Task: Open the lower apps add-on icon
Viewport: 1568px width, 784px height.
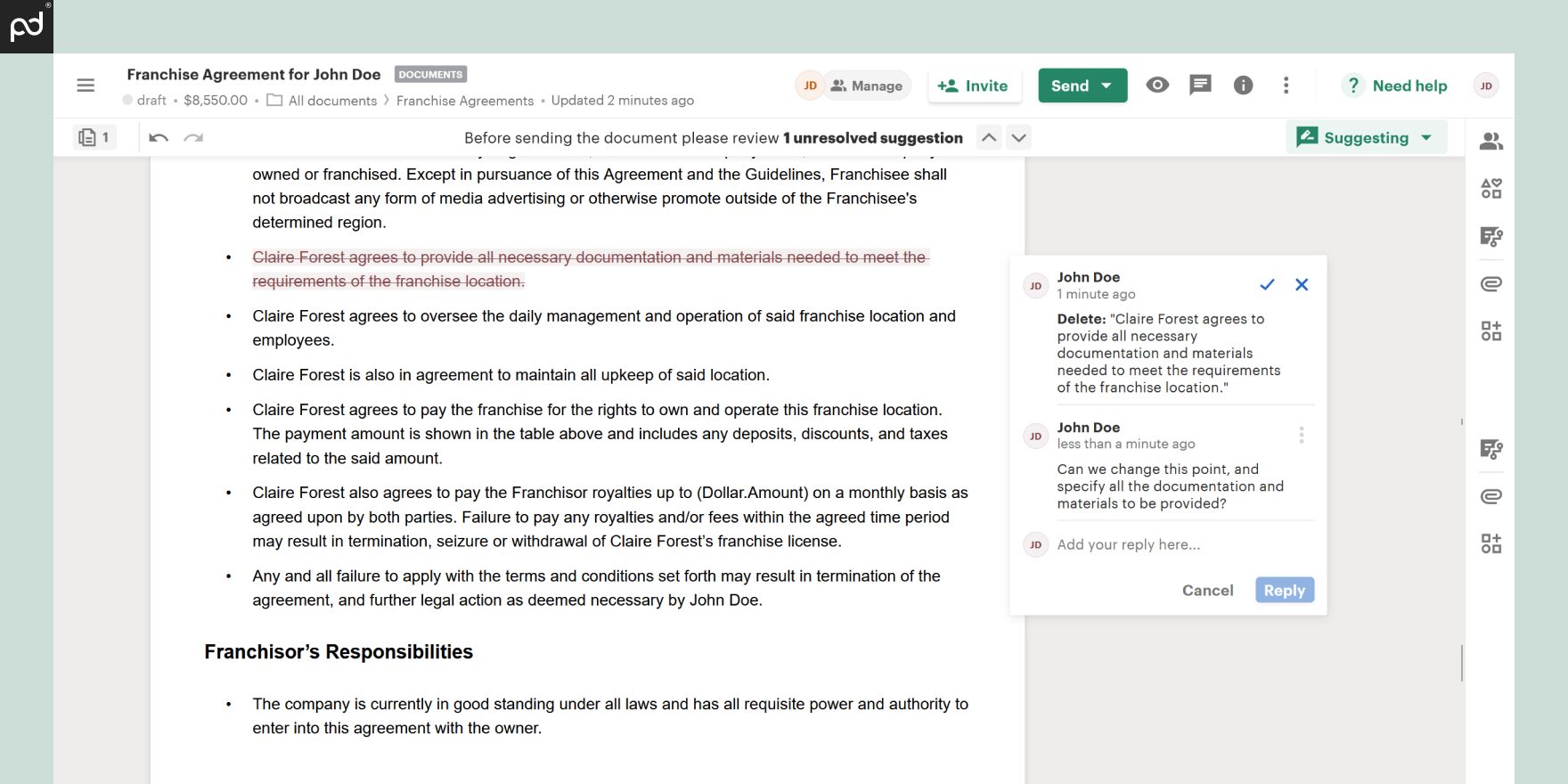Action: coord(1490,543)
